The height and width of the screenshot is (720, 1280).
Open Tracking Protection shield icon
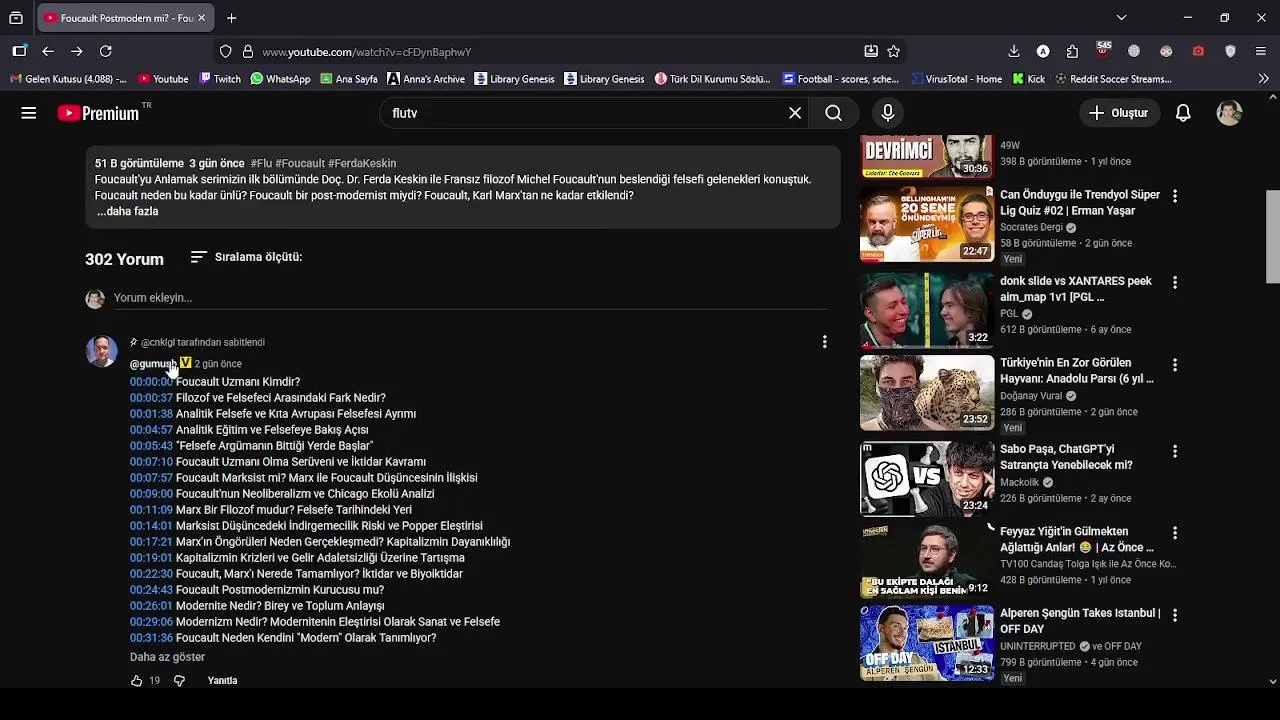226,51
